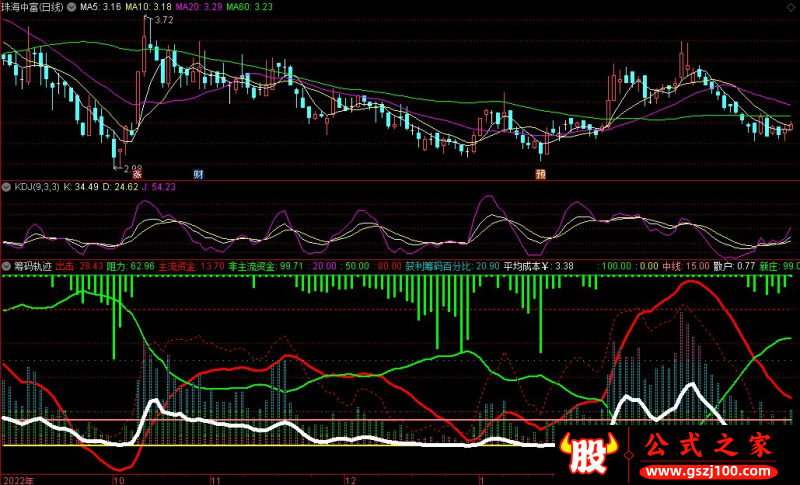Click the D: 24.62 value

(x=120, y=187)
